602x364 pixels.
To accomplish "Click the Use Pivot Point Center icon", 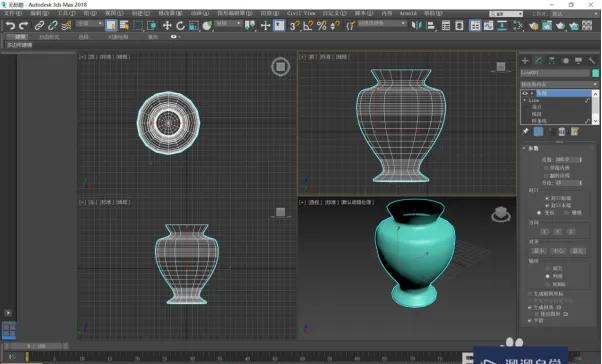I will (250, 26).
